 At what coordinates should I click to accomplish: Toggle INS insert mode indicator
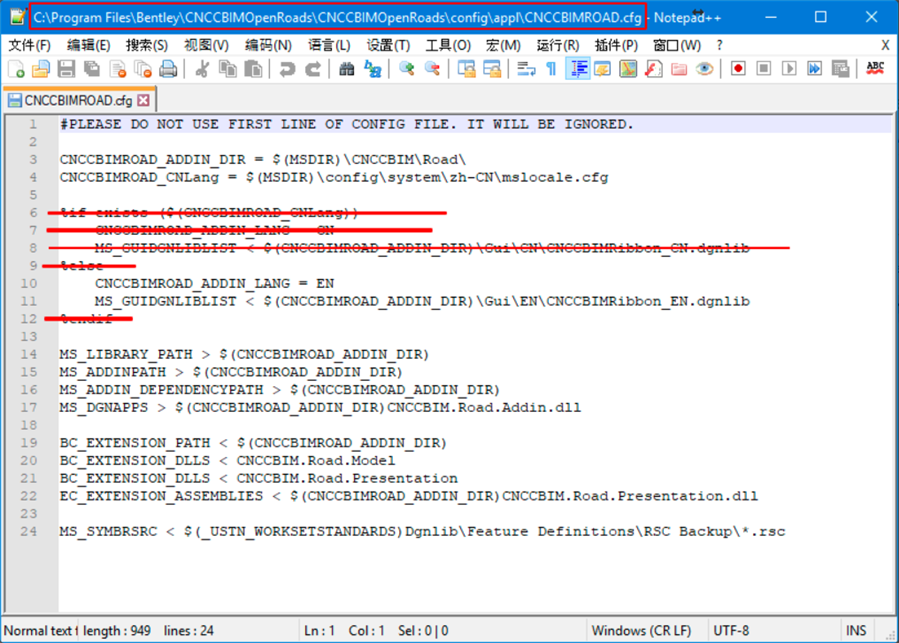point(856,630)
